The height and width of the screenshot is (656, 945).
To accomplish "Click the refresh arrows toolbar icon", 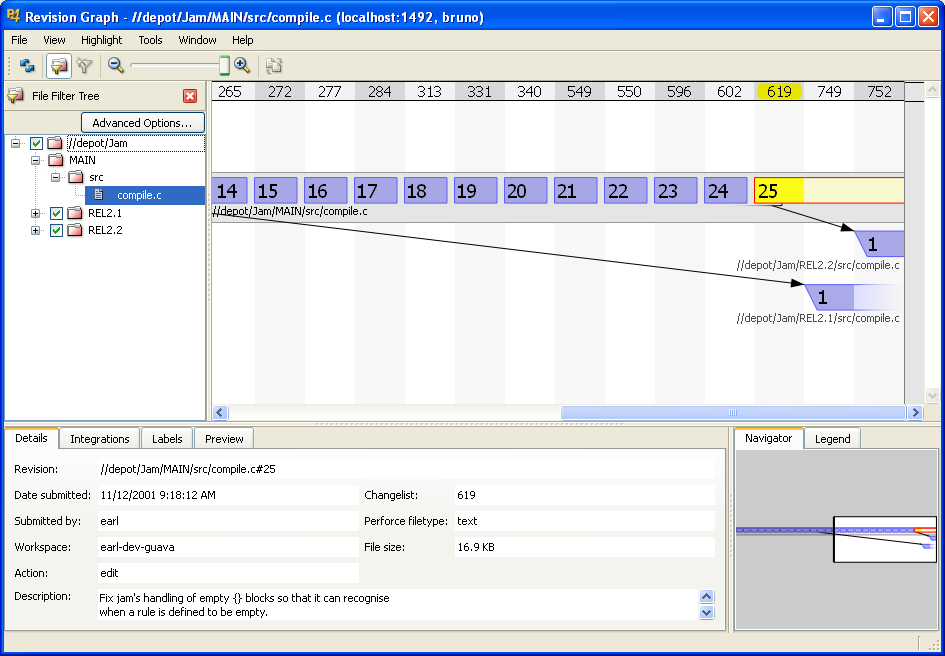I will tap(27, 66).
